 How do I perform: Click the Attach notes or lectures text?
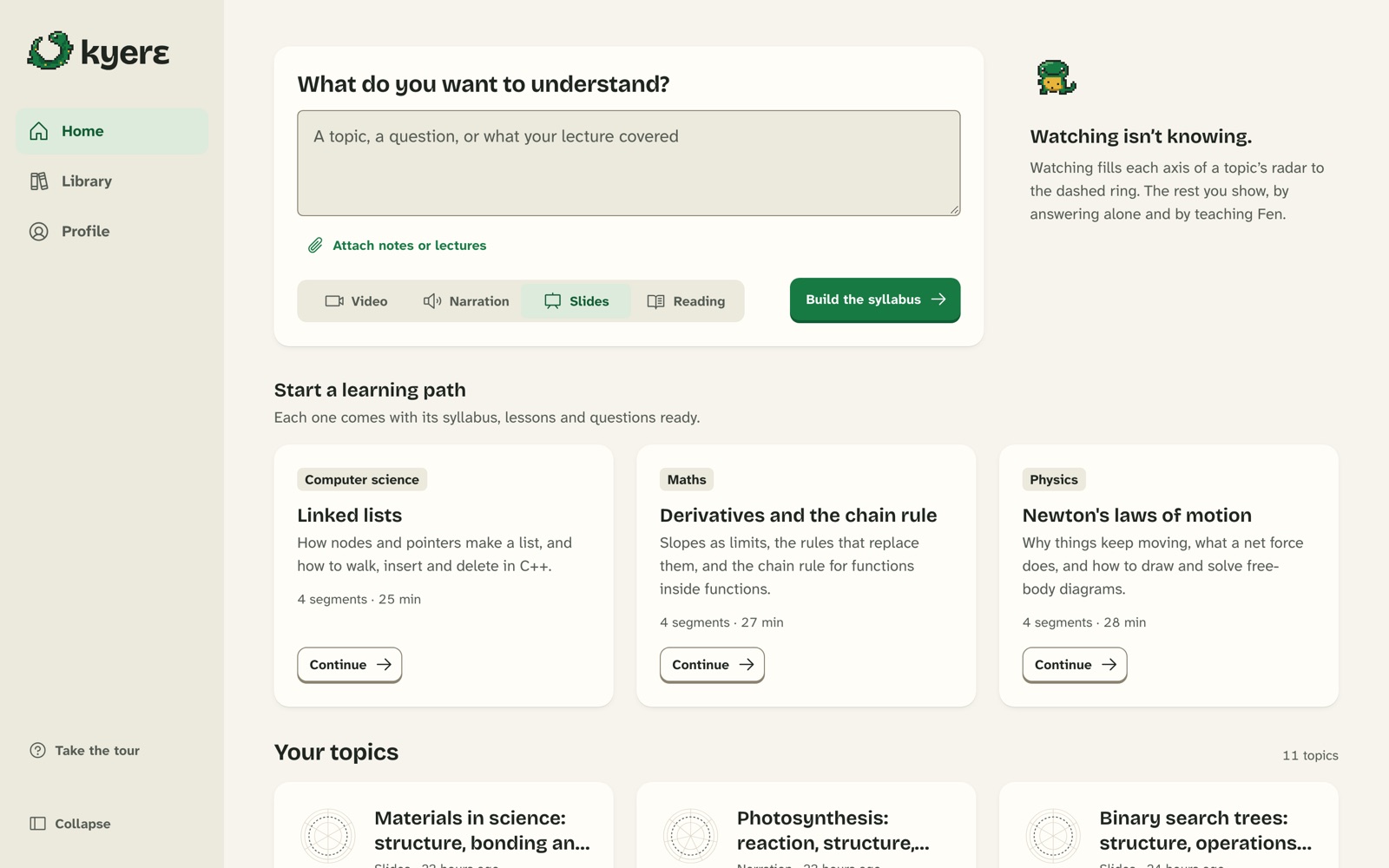coord(410,246)
